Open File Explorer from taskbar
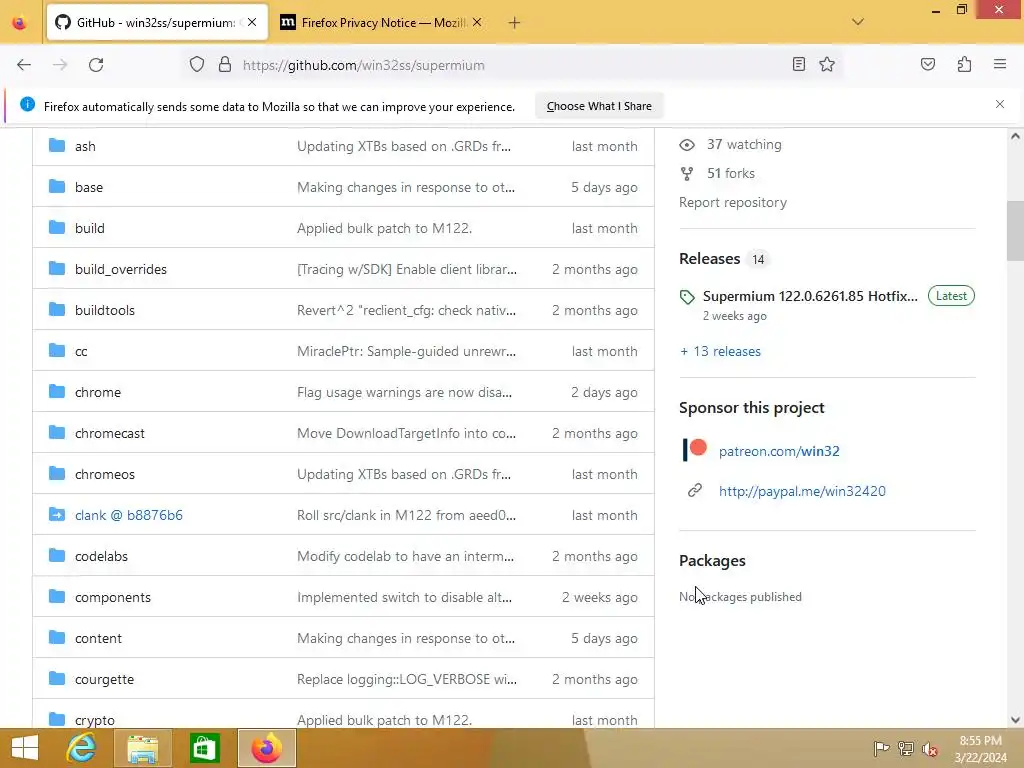The height and width of the screenshot is (768, 1024). coord(142,748)
